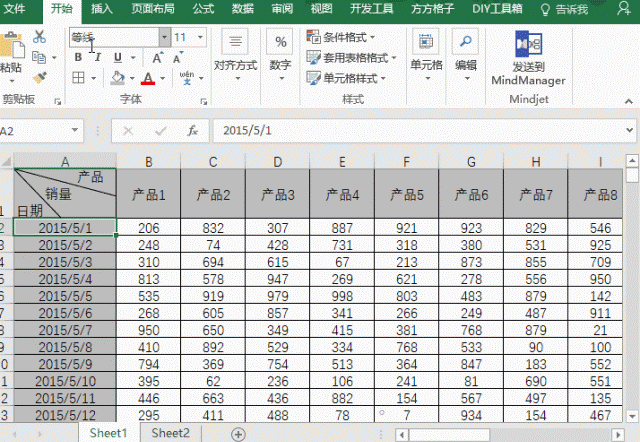
Task: Switch to the 方方格子 tab
Action: (x=432, y=9)
